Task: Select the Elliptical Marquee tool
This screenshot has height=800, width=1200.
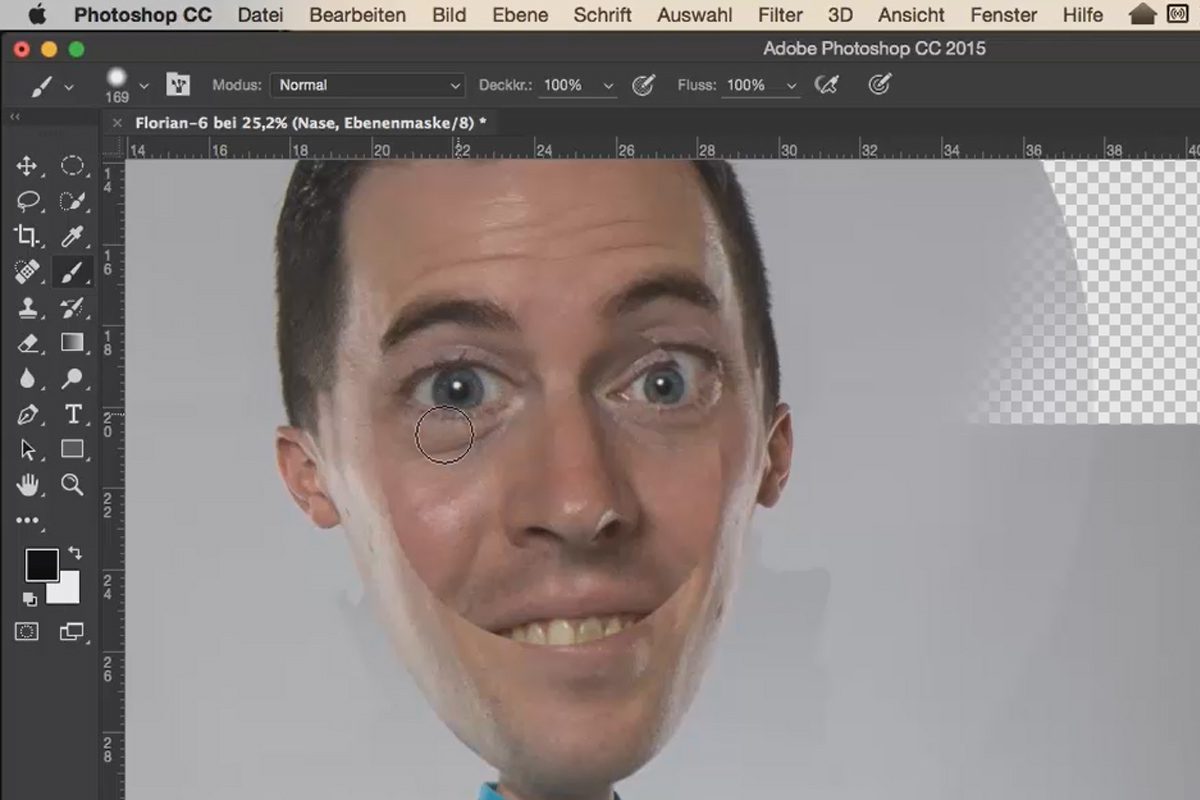Action: [72, 166]
